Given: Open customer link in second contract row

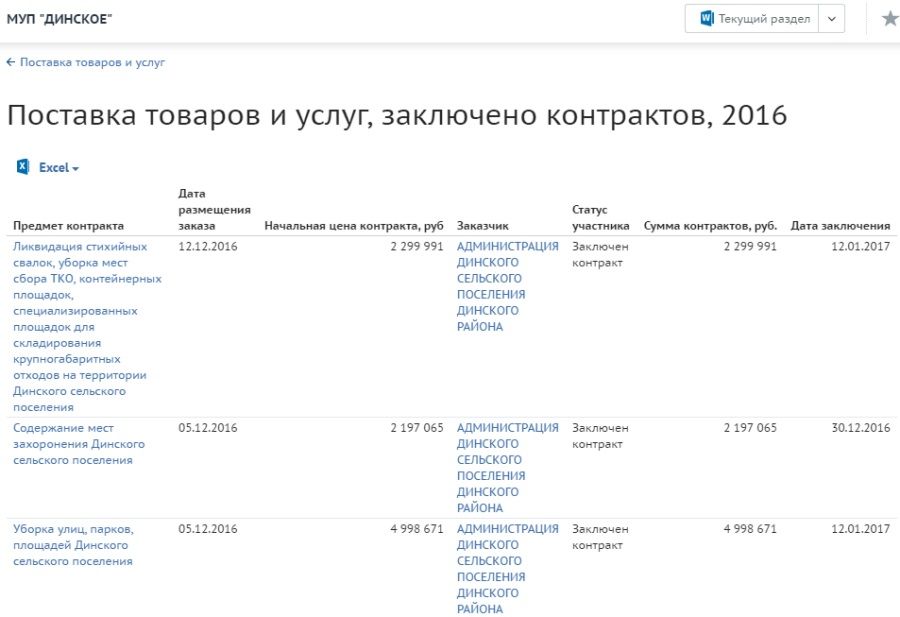Looking at the screenshot, I should click(x=507, y=467).
